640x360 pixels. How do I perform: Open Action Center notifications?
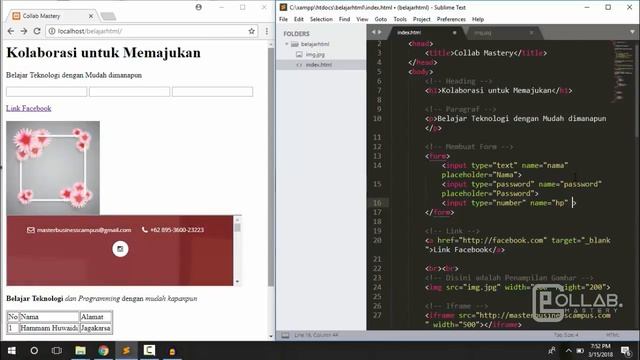tap(626, 351)
